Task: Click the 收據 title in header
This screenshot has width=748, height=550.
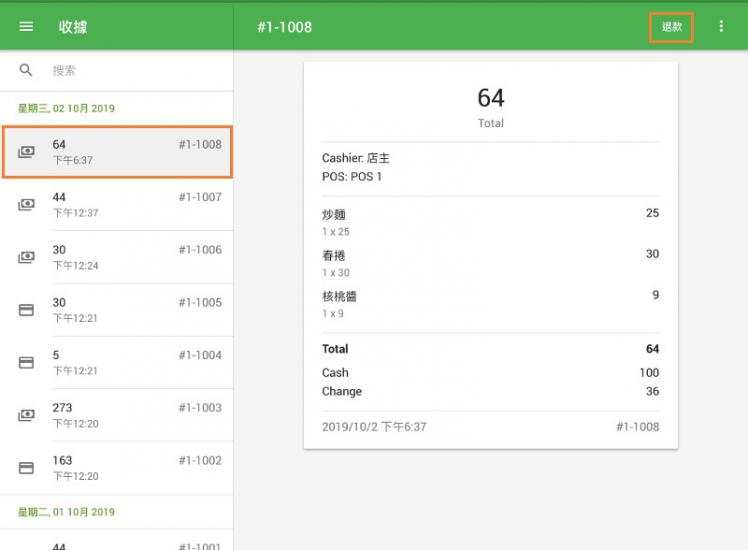Action: [x=73, y=27]
